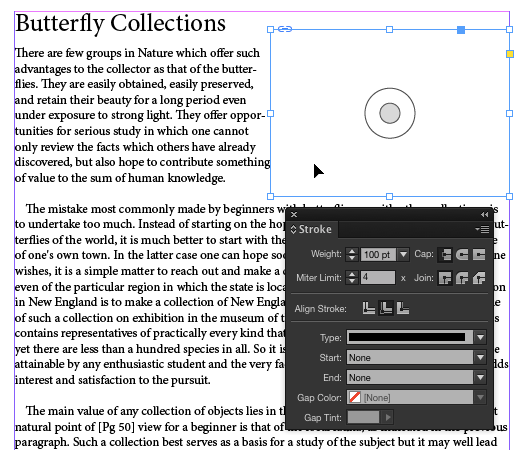Viewport: 527px width, 450px height.
Task: Click the yellow live corners square
Action: (510, 54)
